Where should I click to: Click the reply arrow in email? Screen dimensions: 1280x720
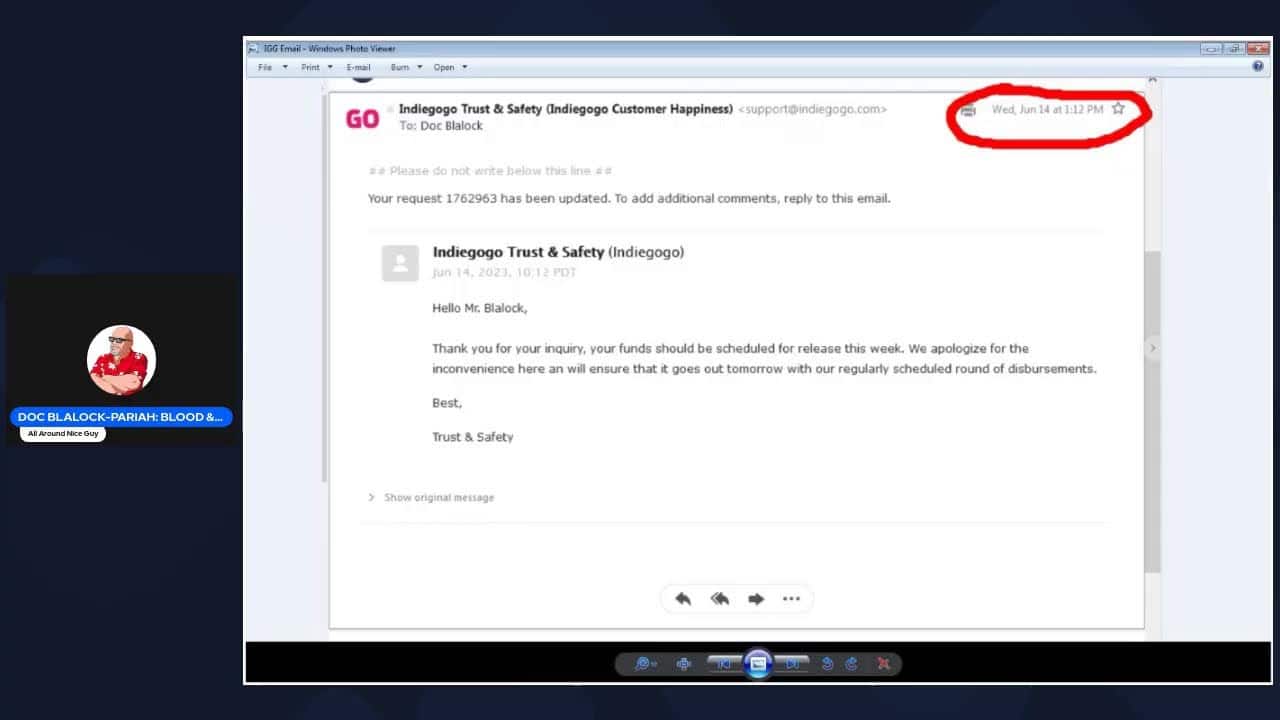[683, 599]
